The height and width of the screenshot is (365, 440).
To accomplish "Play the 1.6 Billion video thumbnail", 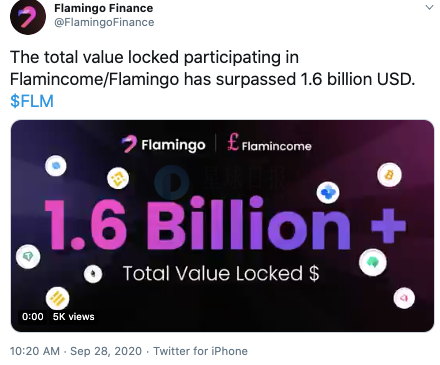I will click(222, 226).
